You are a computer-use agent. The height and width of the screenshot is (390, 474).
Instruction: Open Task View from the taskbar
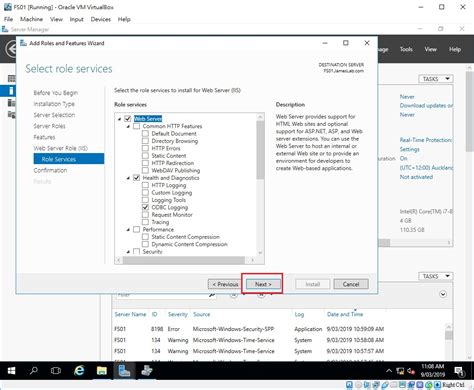56,371
